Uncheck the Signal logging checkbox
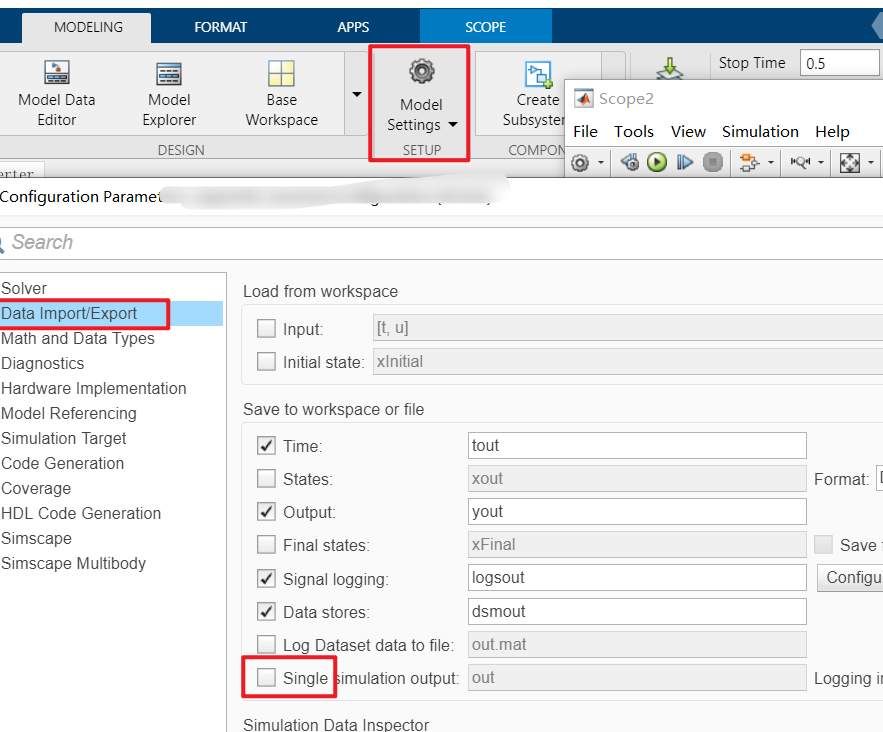Image resolution: width=883 pixels, height=732 pixels. click(x=266, y=577)
